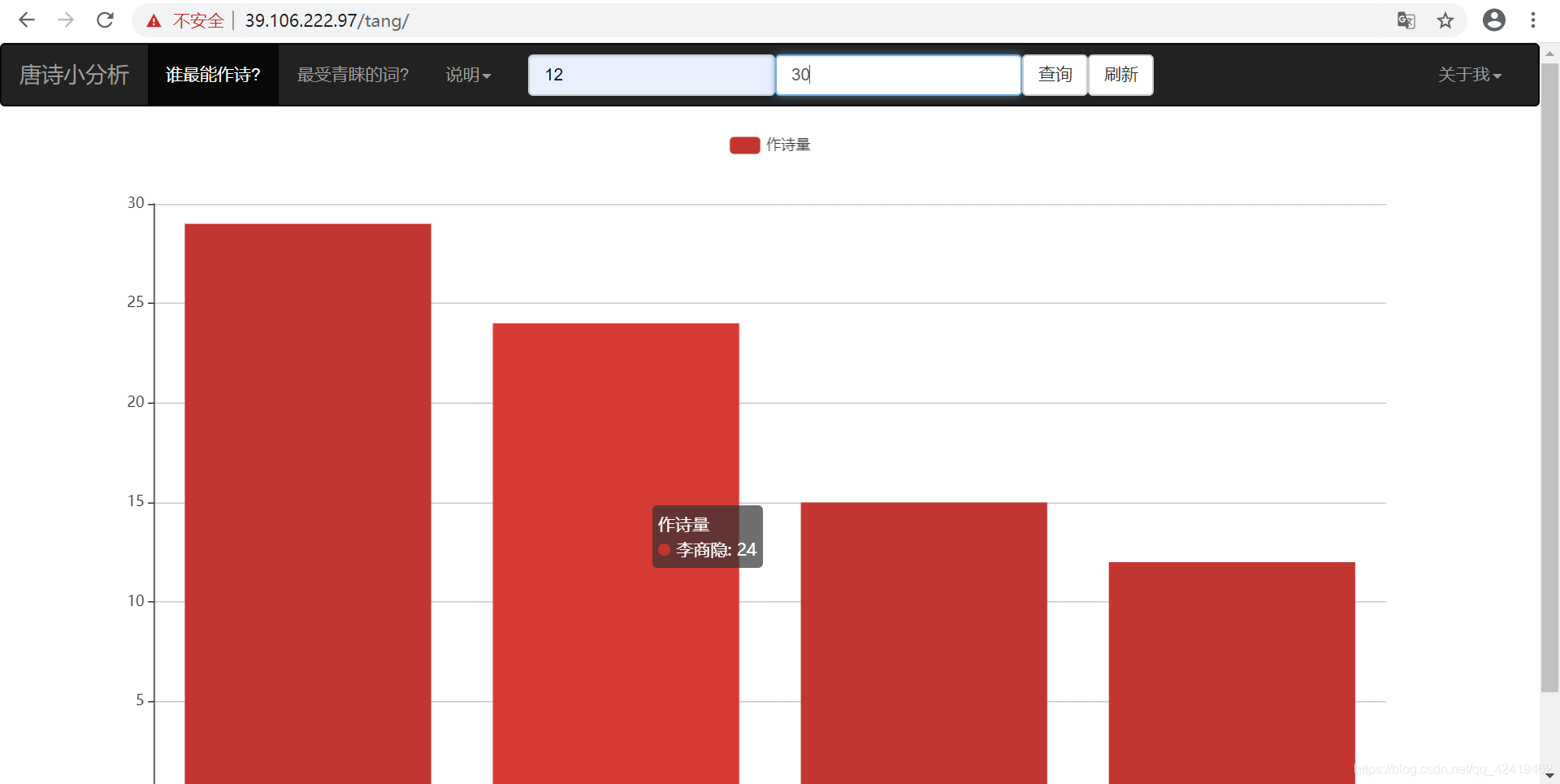Viewport: 1560px width, 784px height.
Task: Click the not secure warning icon
Action: click(x=154, y=21)
